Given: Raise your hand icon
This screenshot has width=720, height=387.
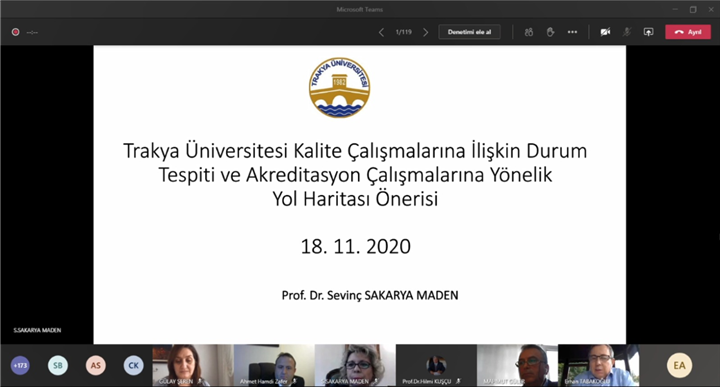Looking at the screenshot, I should (550, 32).
